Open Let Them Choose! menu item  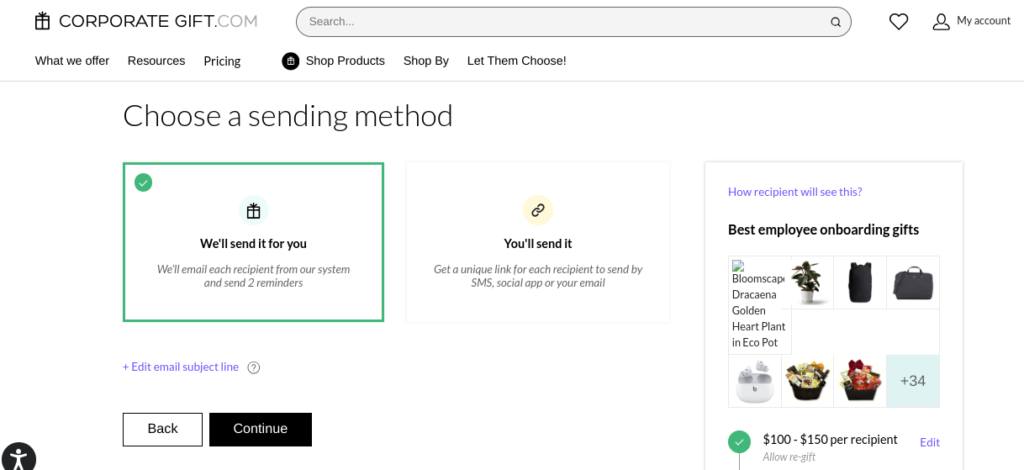click(517, 61)
